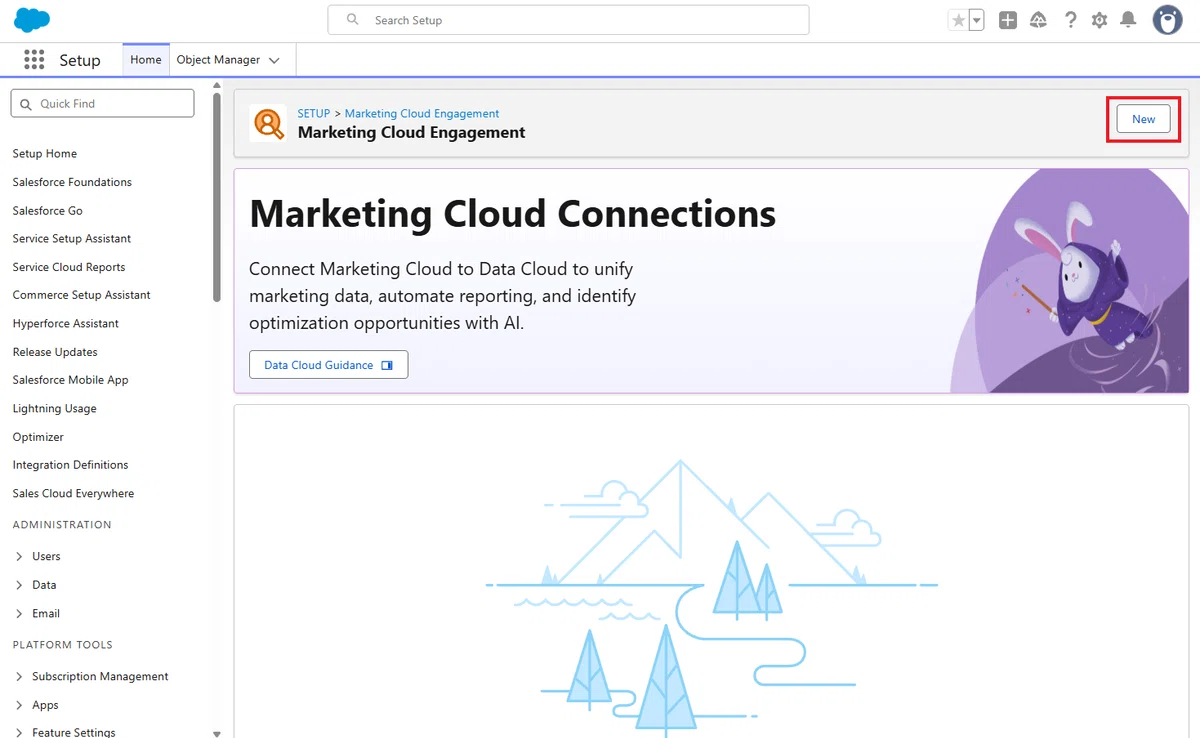This screenshot has width=1200, height=738.
Task: Open Integration Definitions
Action: (x=71, y=465)
